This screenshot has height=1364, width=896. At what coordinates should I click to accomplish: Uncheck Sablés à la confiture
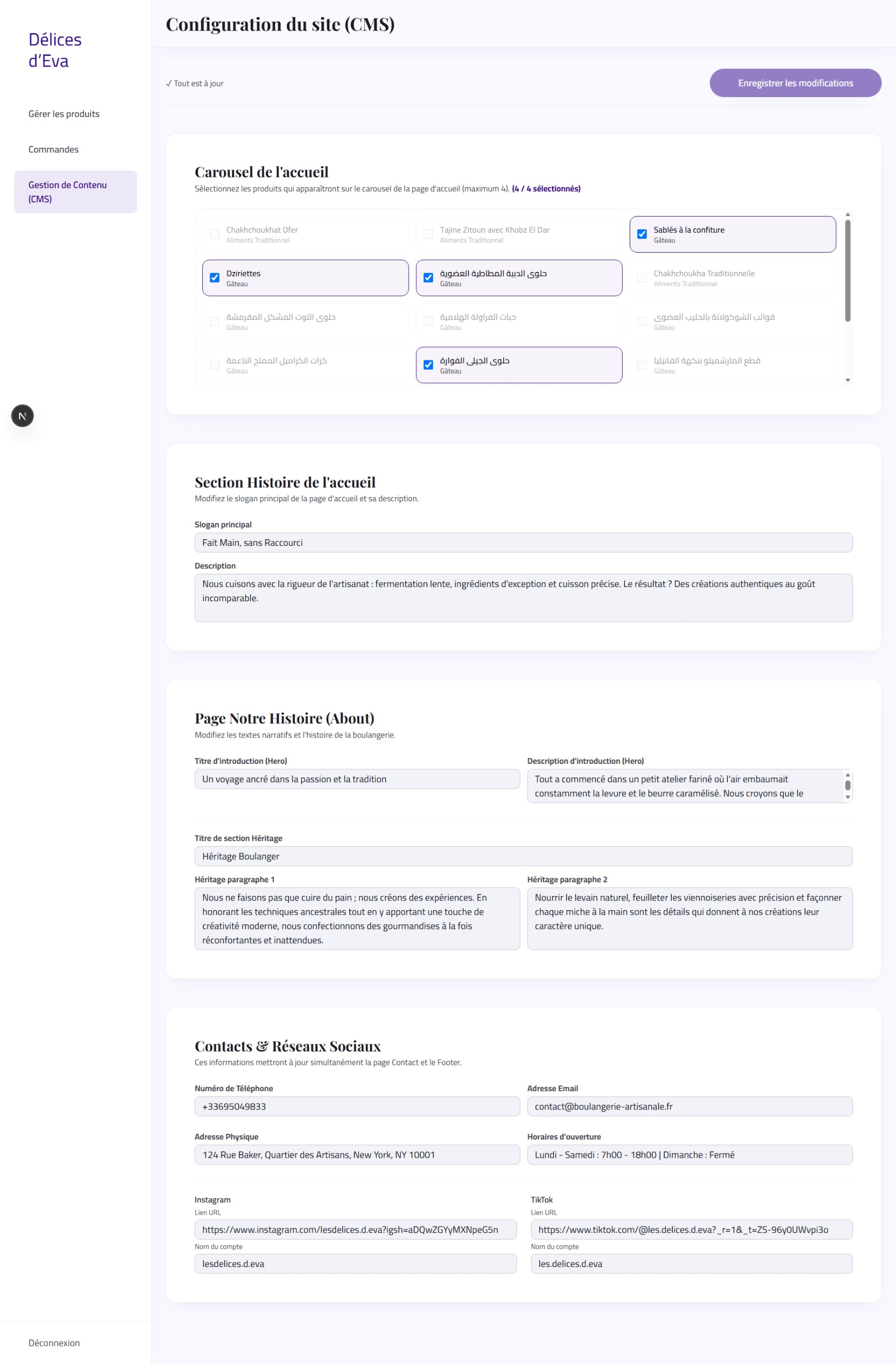[x=642, y=234]
